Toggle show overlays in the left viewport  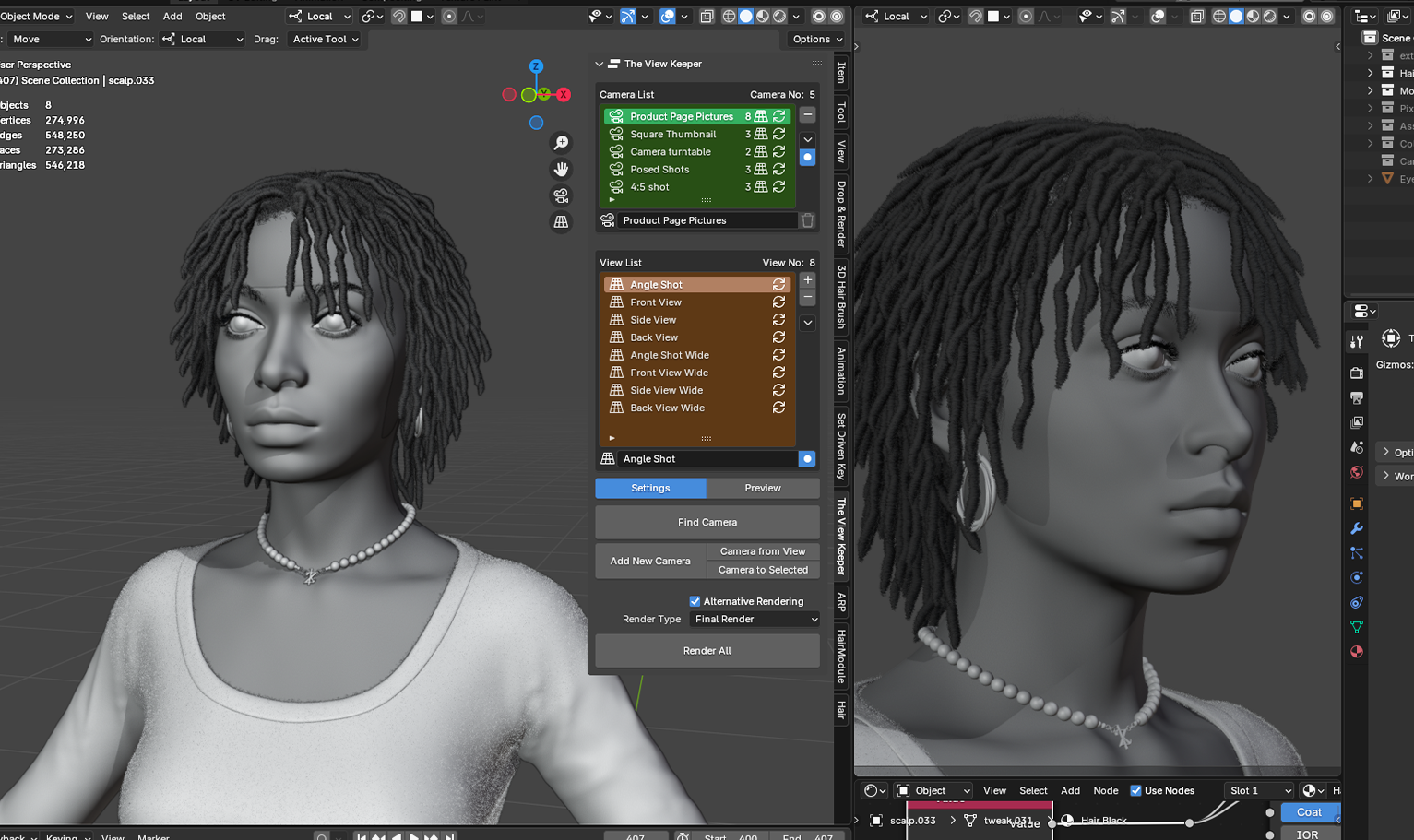click(668, 16)
